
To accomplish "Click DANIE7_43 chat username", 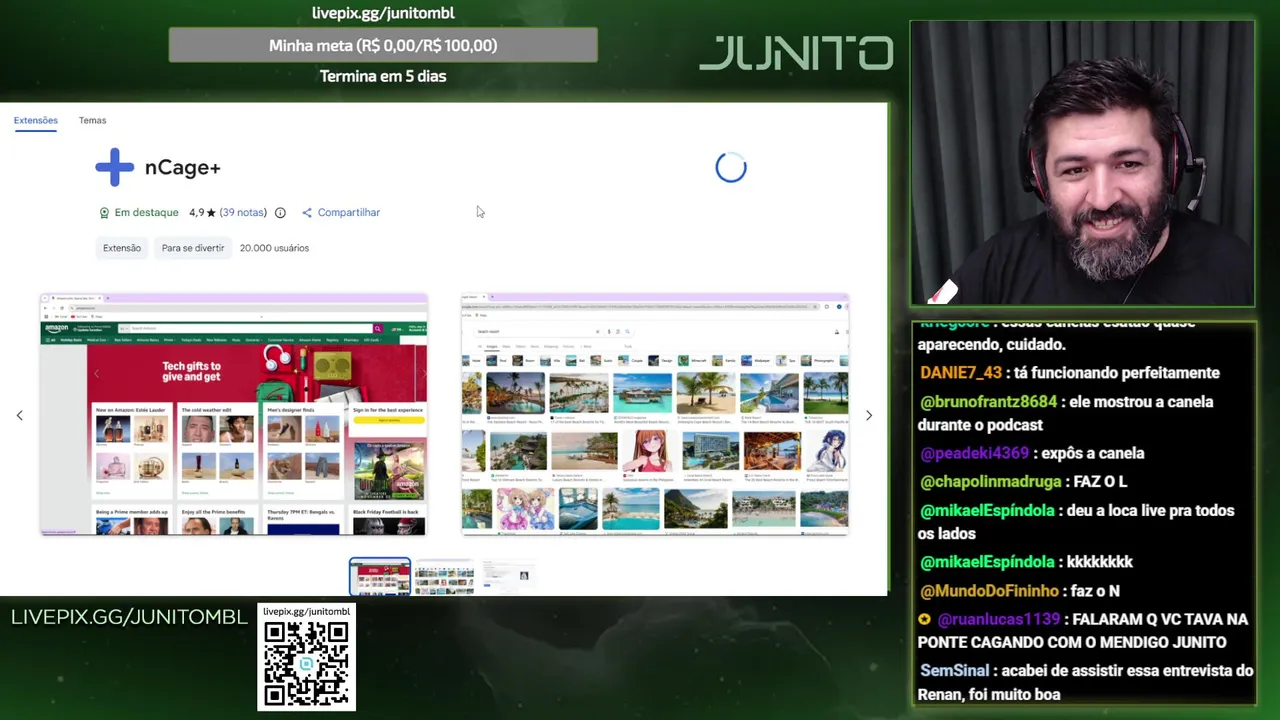I will [961, 373].
